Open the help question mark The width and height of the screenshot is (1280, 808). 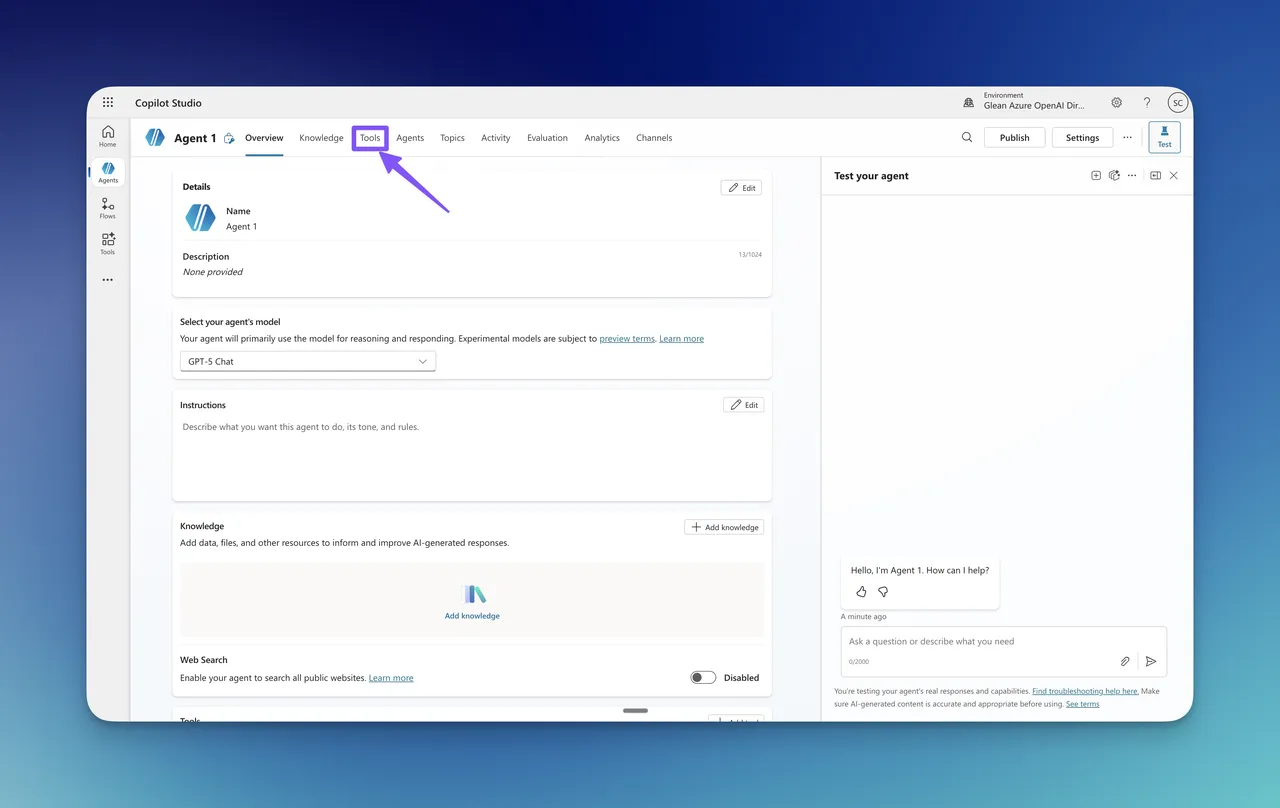click(x=1147, y=103)
